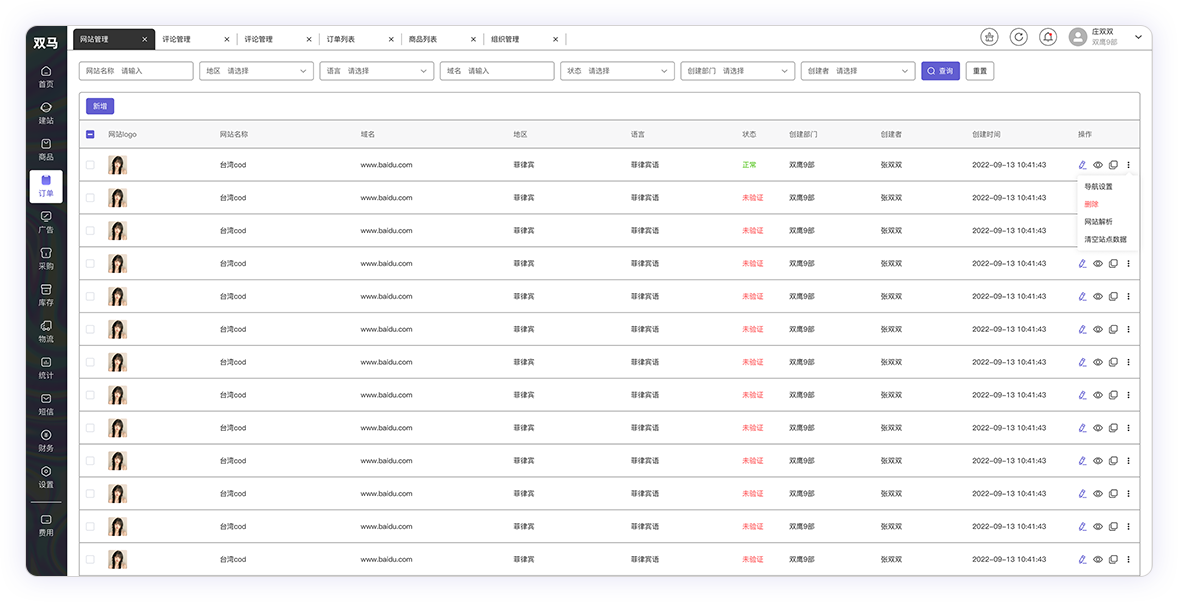Image resolution: width=1178 pixels, height=602 pixels.
Task: Choose 清空站点数据 from the popup menu
Action: (1105, 240)
